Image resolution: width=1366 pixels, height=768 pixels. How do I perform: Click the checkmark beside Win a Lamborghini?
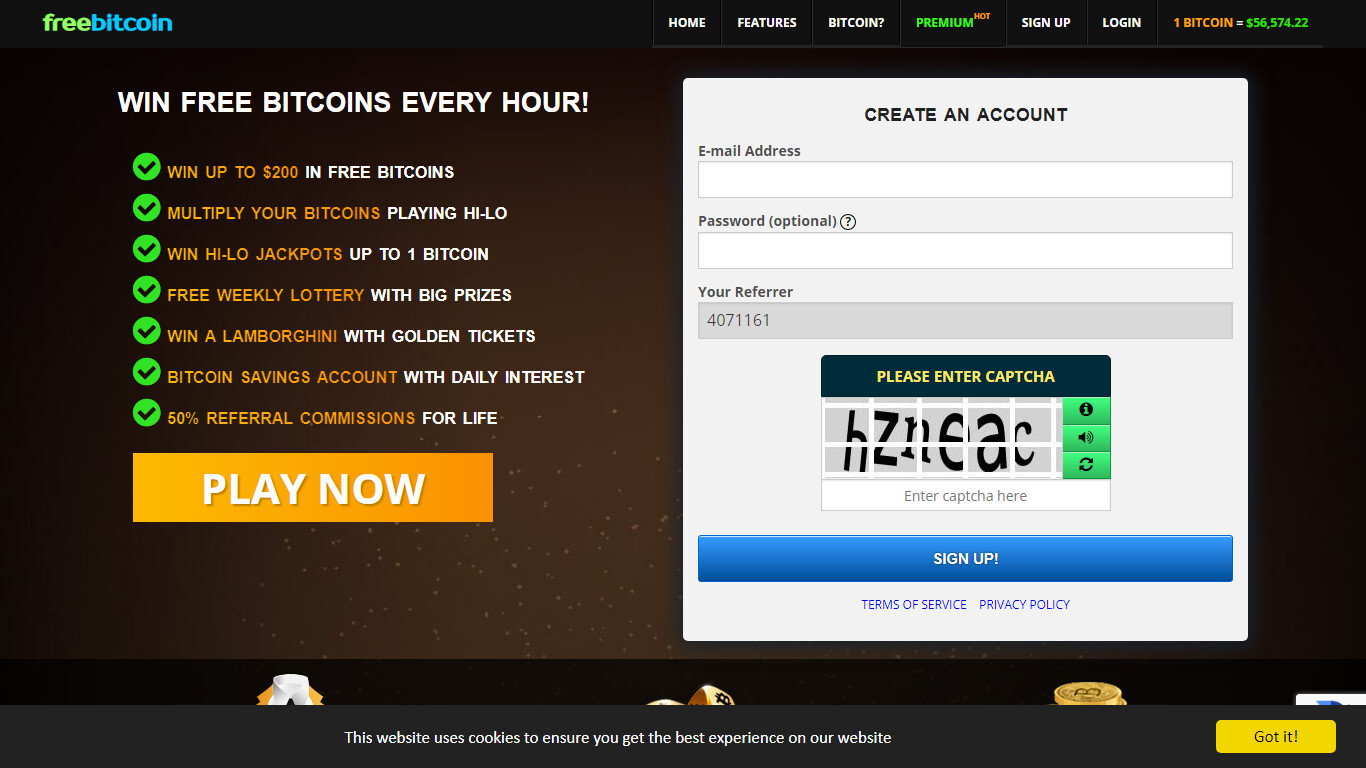pos(146,330)
